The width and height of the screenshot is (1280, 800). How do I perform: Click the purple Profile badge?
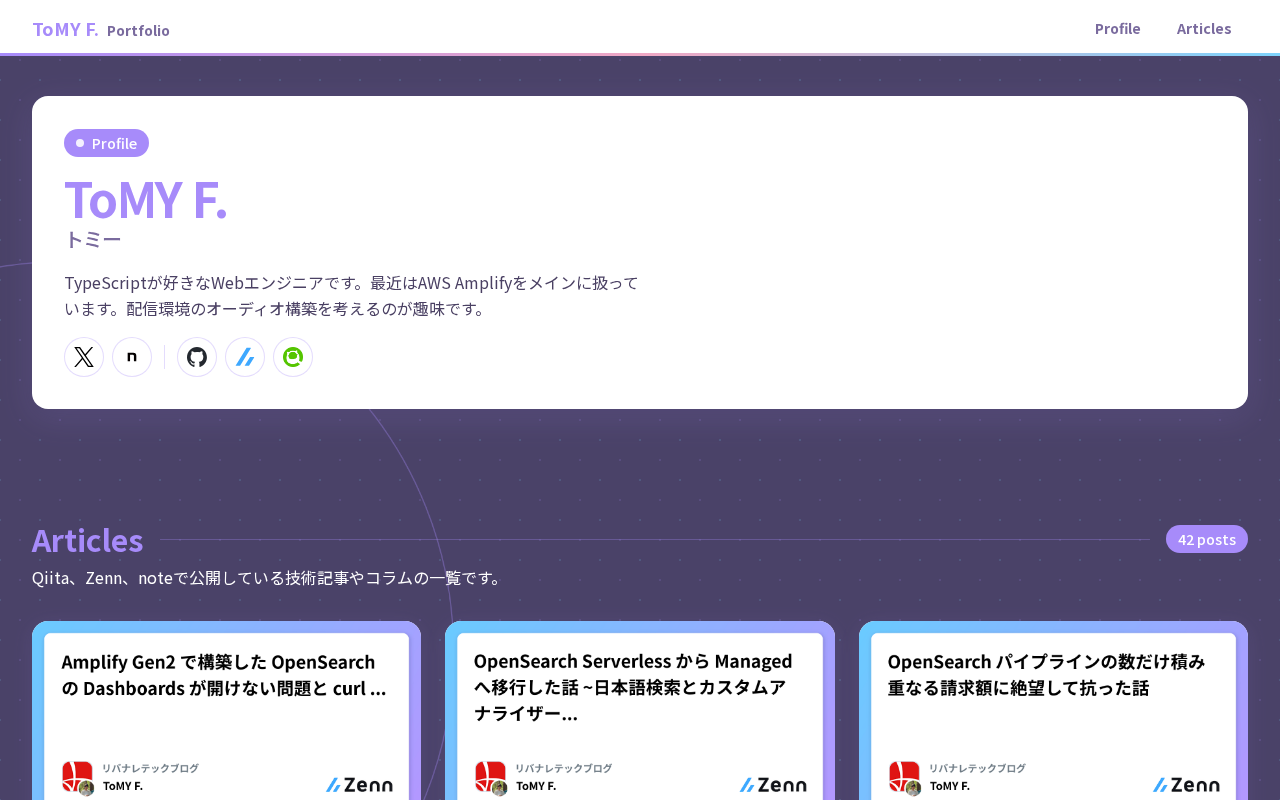coord(106,143)
